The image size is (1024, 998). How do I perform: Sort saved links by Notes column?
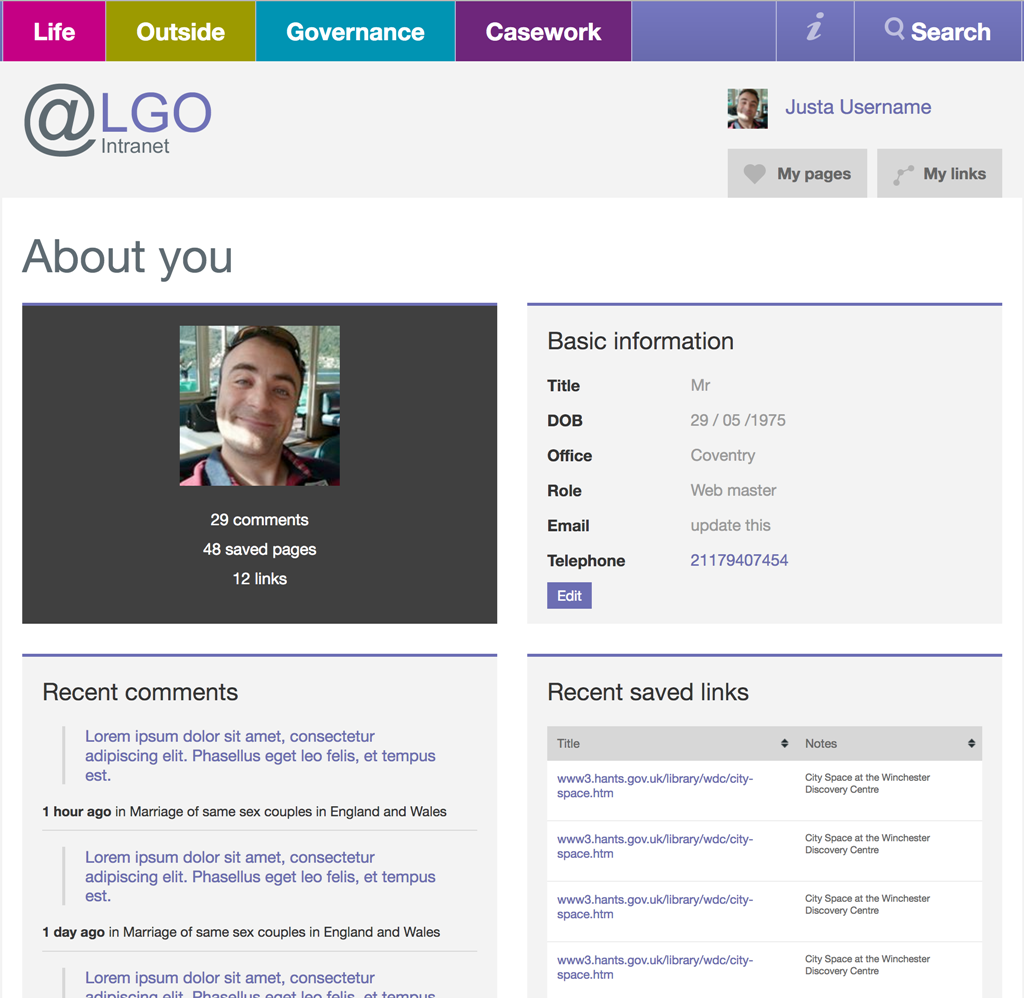pos(971,744)
